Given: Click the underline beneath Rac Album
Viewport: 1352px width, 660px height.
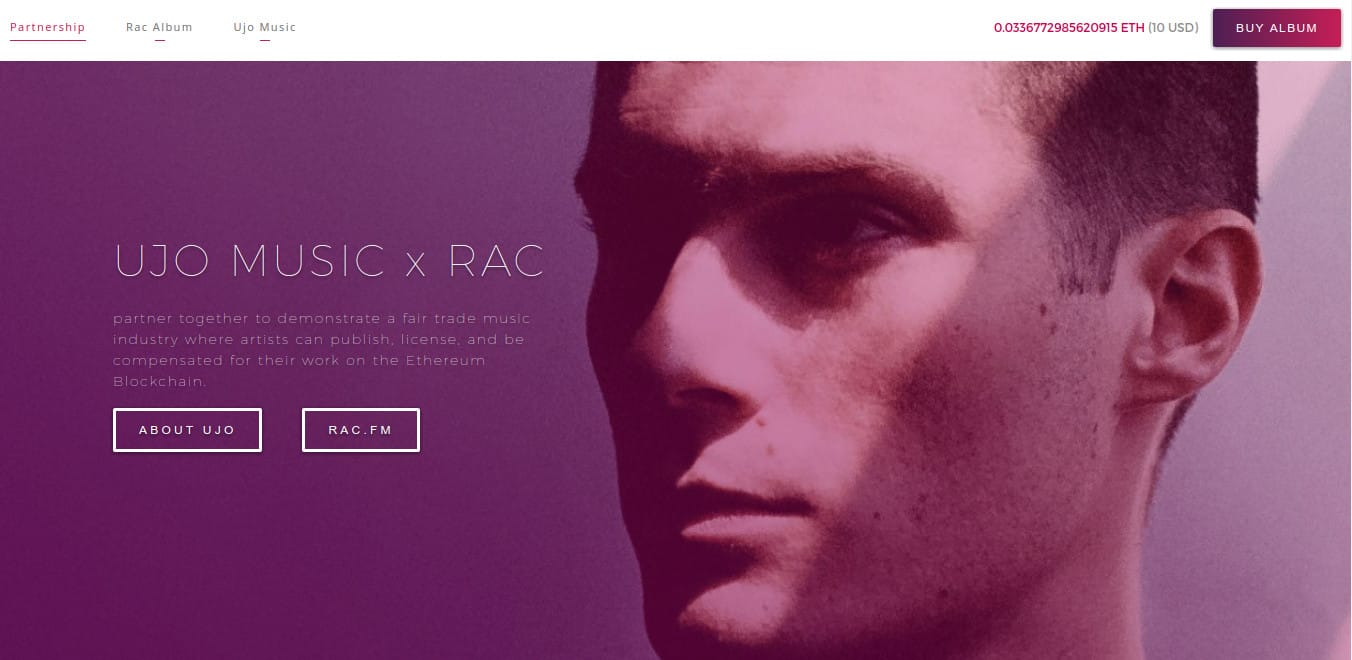Looking at the screenshot, I should [x=159, y=40].
